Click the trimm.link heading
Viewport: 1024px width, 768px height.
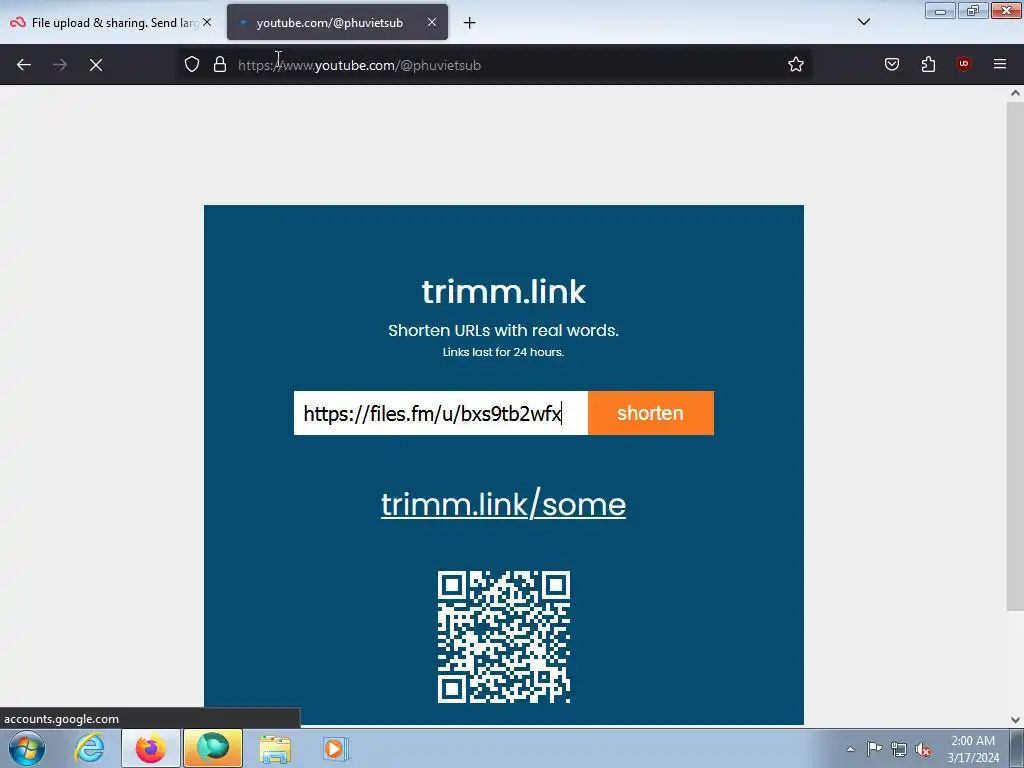[x=504, y=291]
